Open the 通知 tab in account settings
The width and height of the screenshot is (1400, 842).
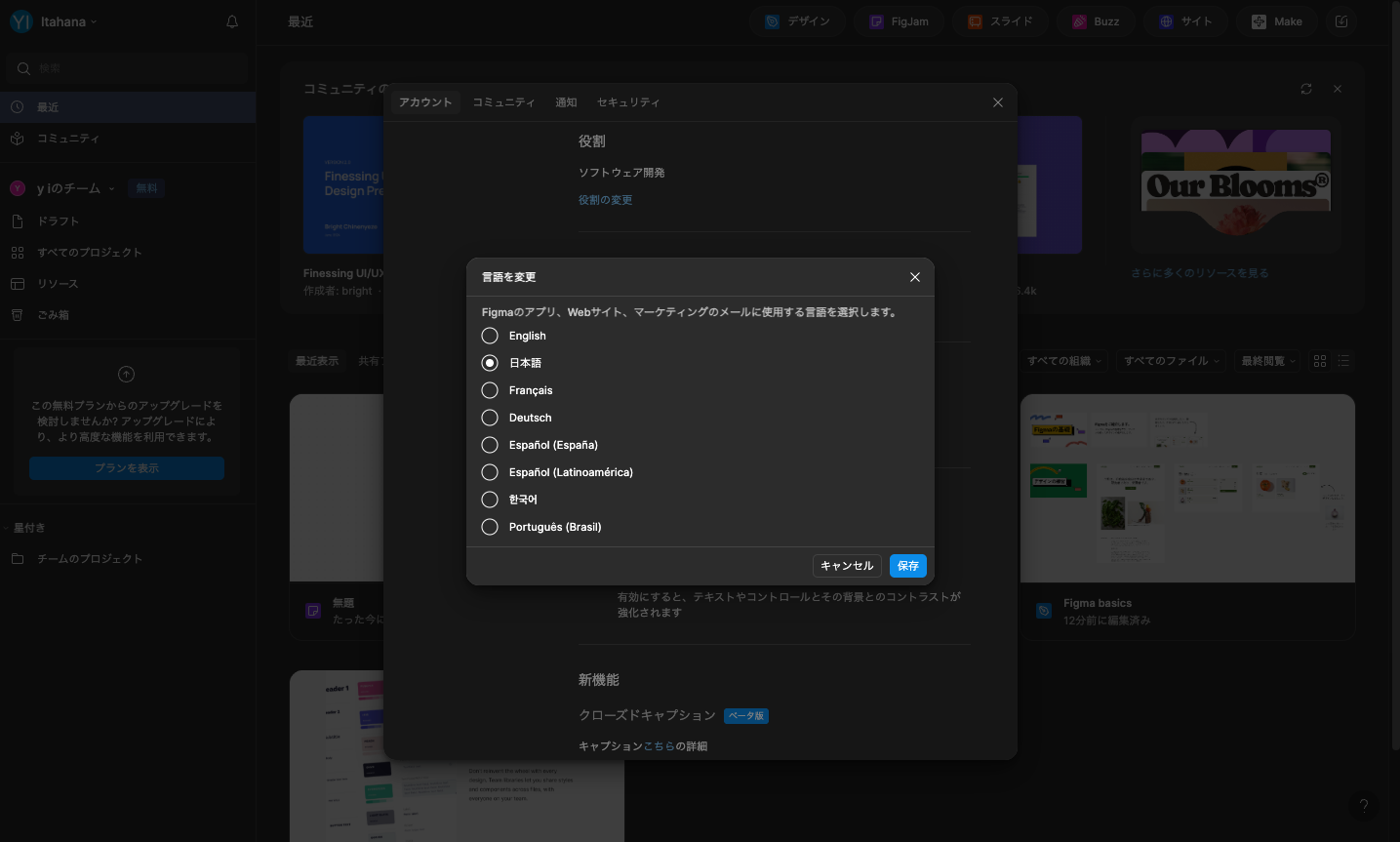(x=566, y=101)
